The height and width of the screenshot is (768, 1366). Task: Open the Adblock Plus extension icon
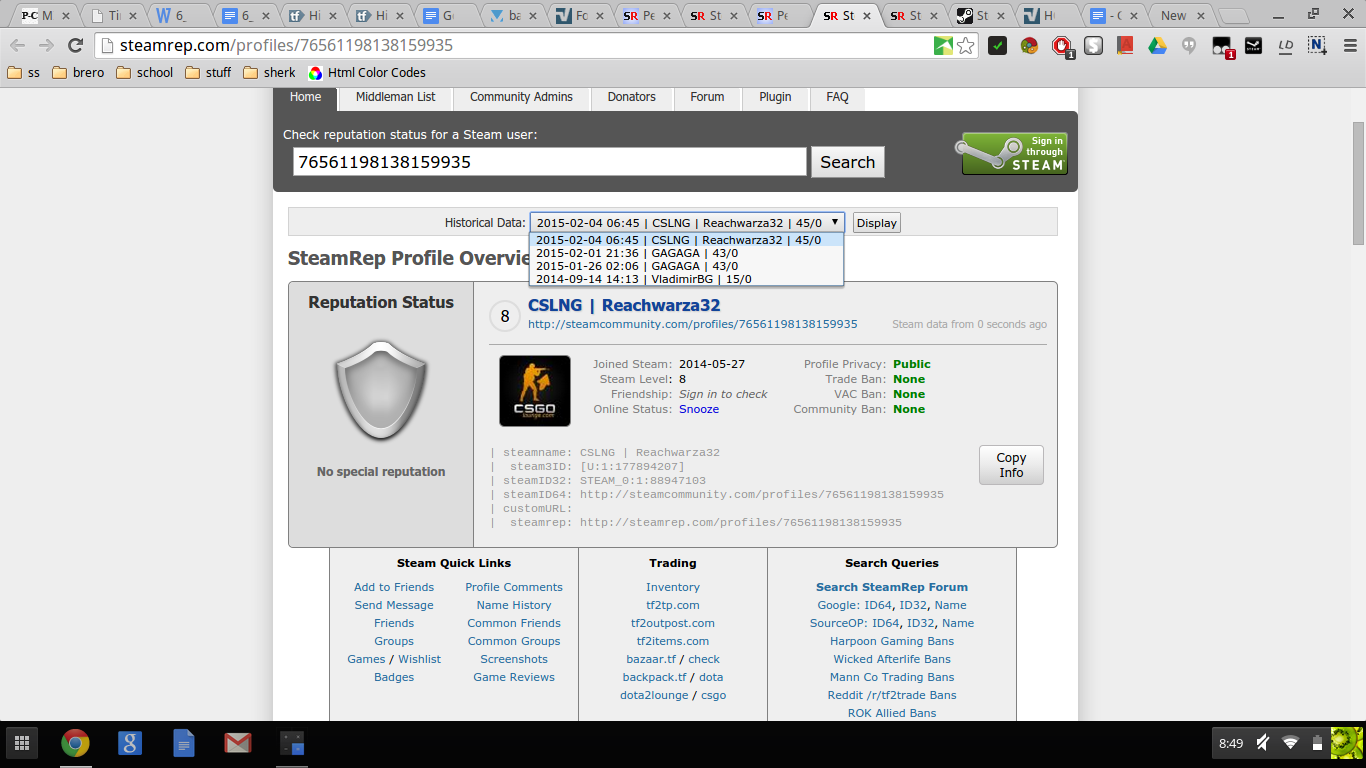1062,46
